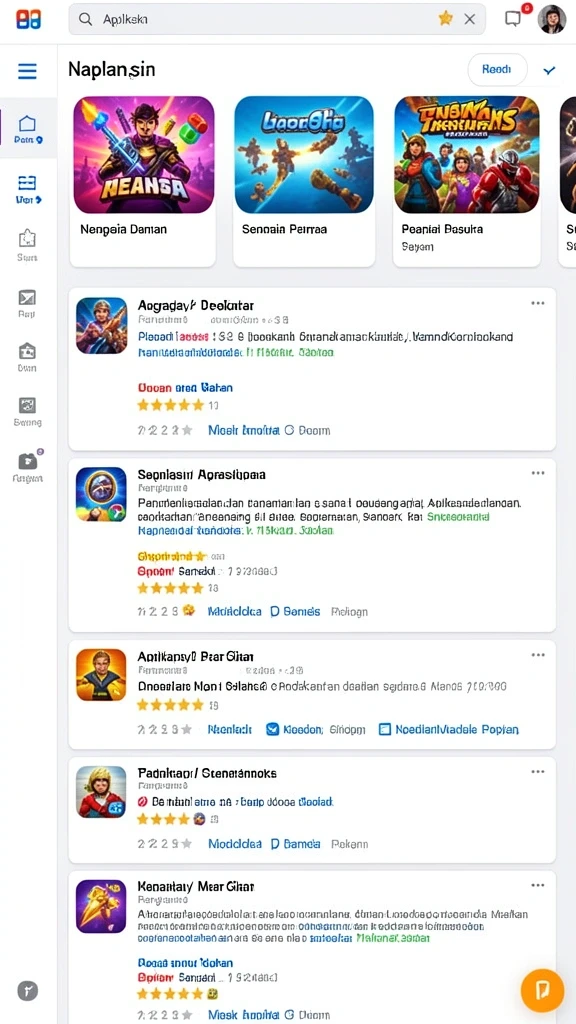Open the hamburger menu icon
Image resolution: width=576 pixels, height=1024 pixels.
point(27,71)
